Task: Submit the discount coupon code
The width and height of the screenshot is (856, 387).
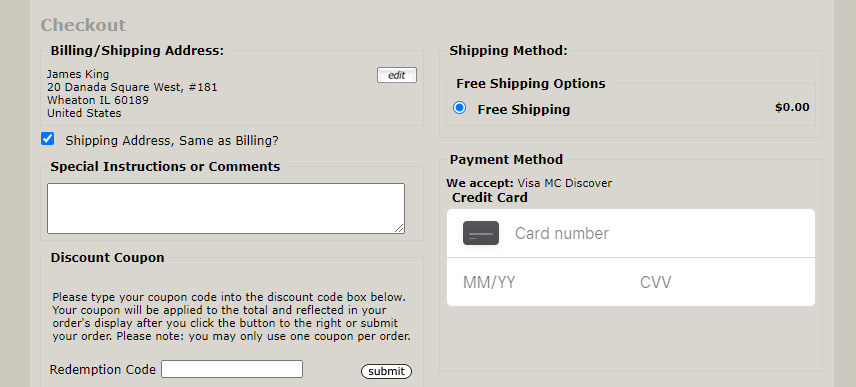Action: pyautogui.click(x=387, y=371)
